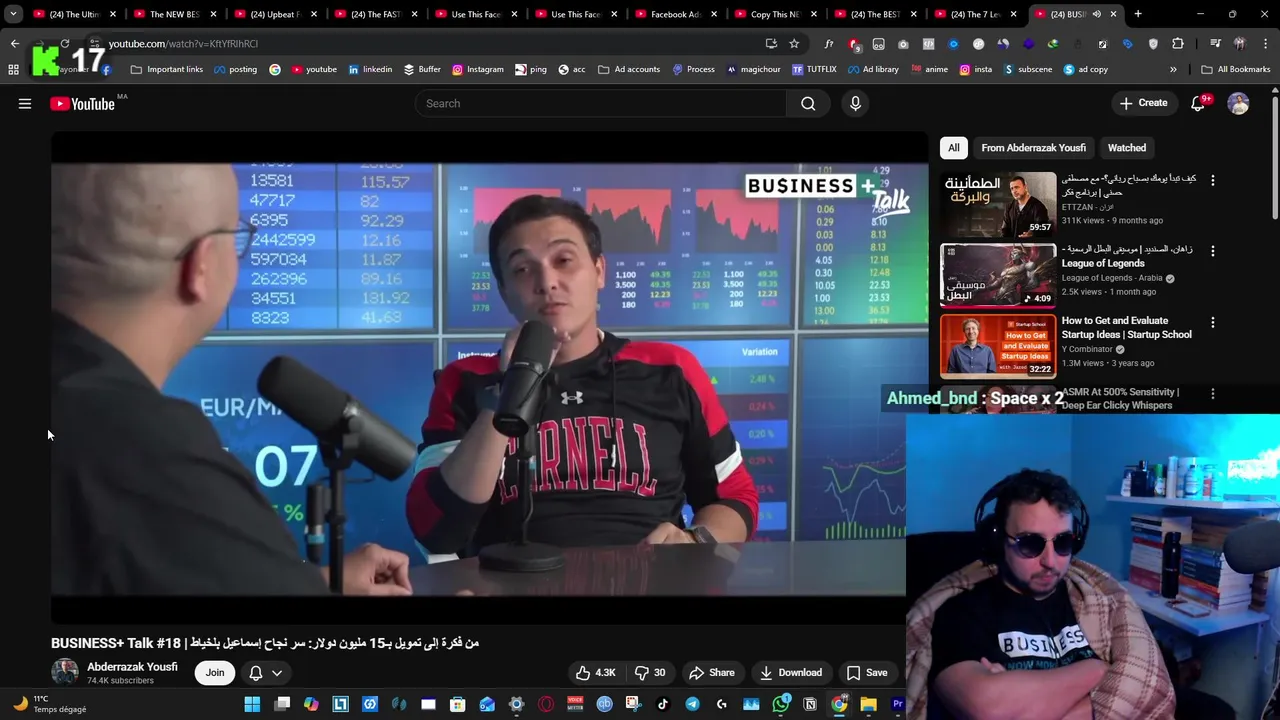Open a new browser tab
This screenshot has height=720, width=1280.
tap(1137, 14)
